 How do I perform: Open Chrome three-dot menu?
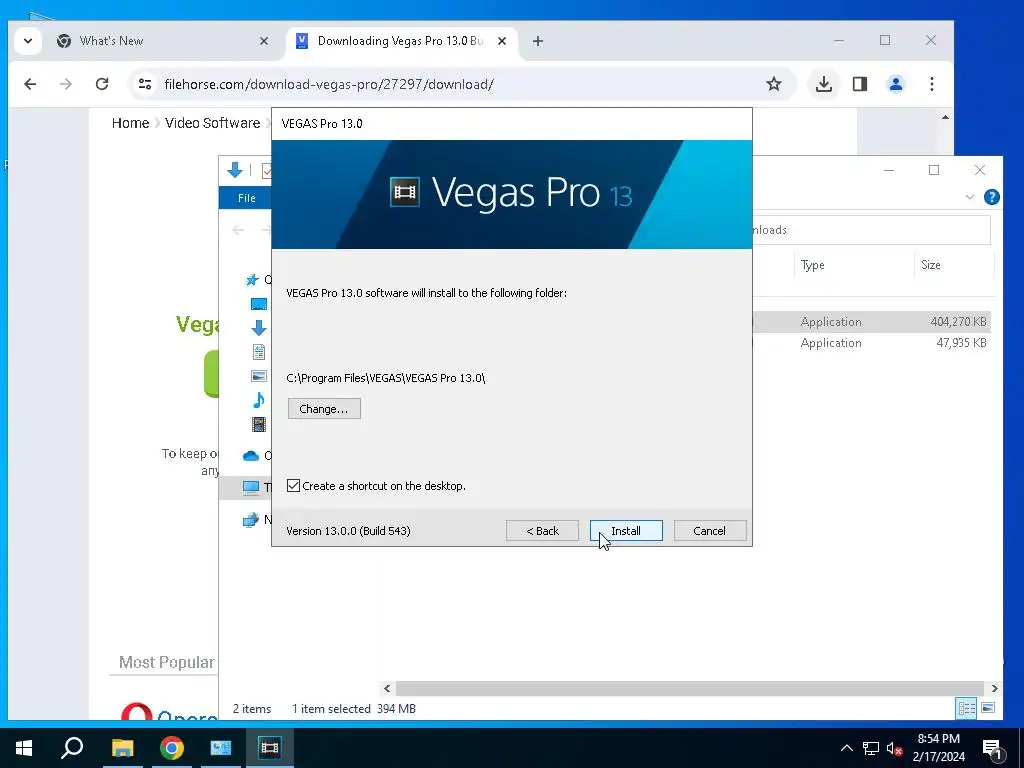932,84
